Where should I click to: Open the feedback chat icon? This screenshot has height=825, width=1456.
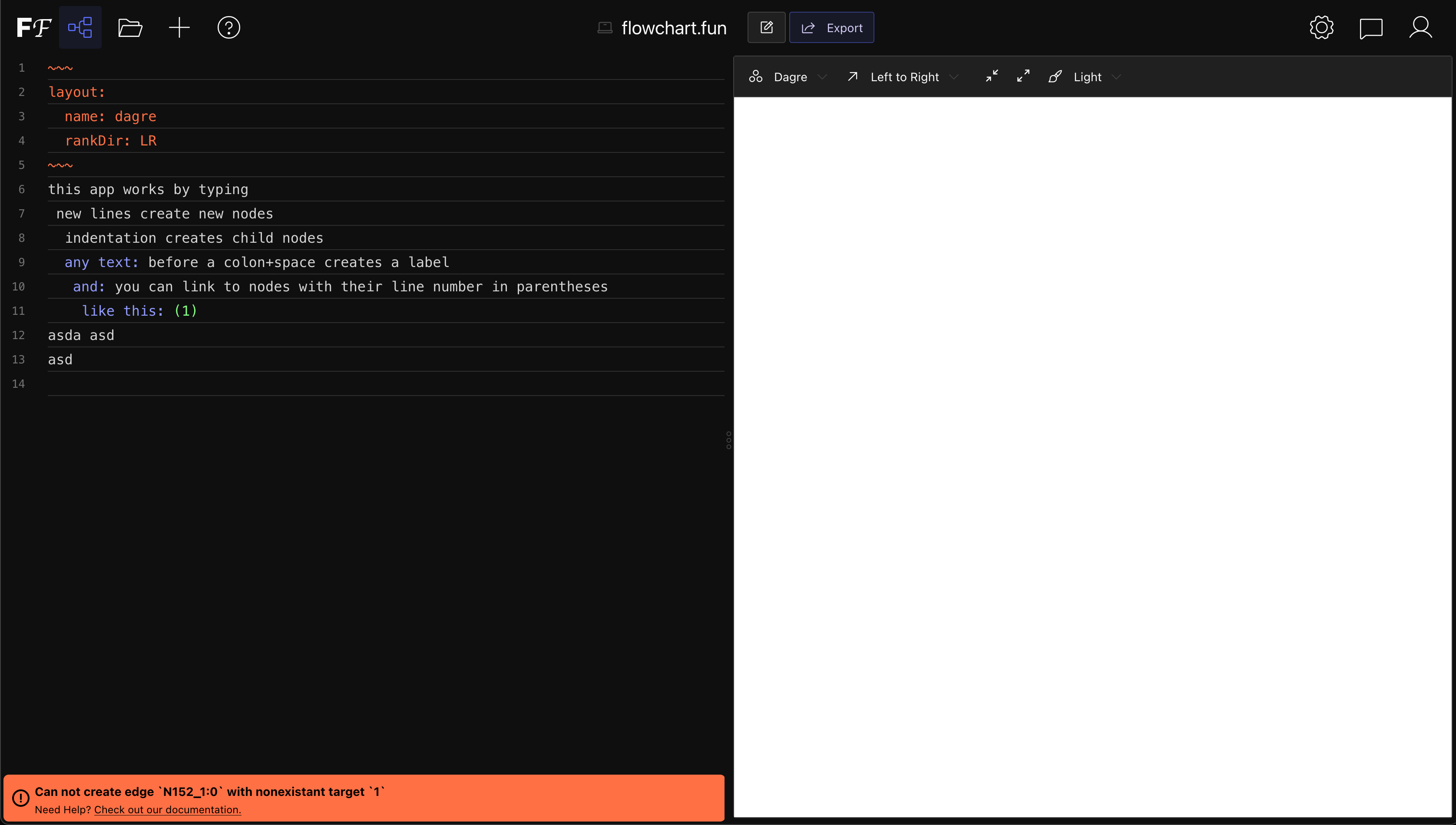click(1371, 27)
